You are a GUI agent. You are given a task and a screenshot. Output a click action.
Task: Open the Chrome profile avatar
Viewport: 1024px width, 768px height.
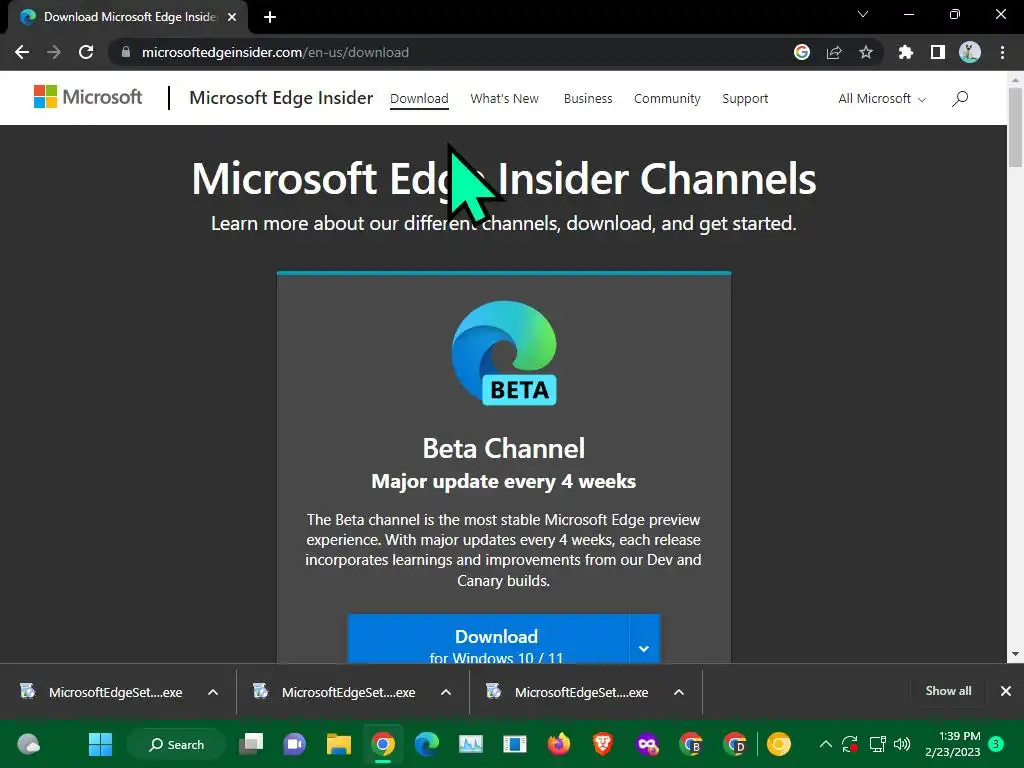969,52
